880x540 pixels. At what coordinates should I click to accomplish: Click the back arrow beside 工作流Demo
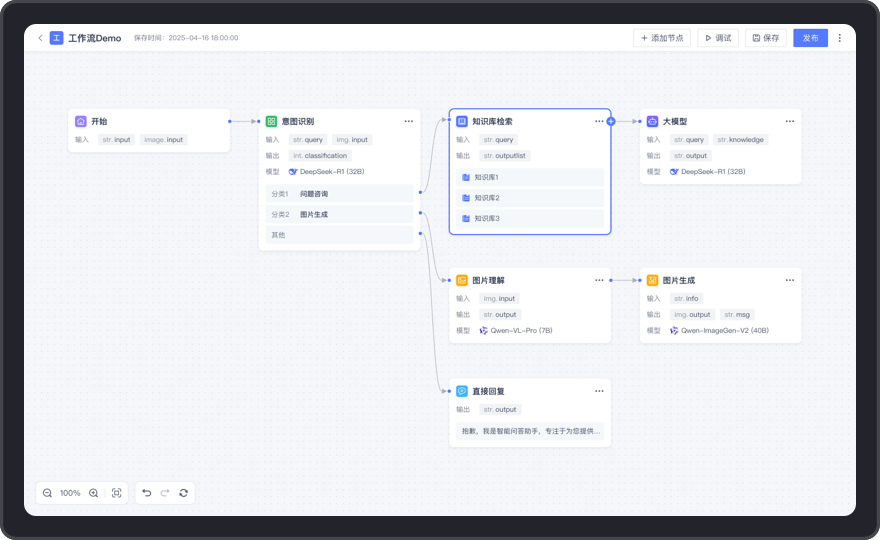(40, 38)
